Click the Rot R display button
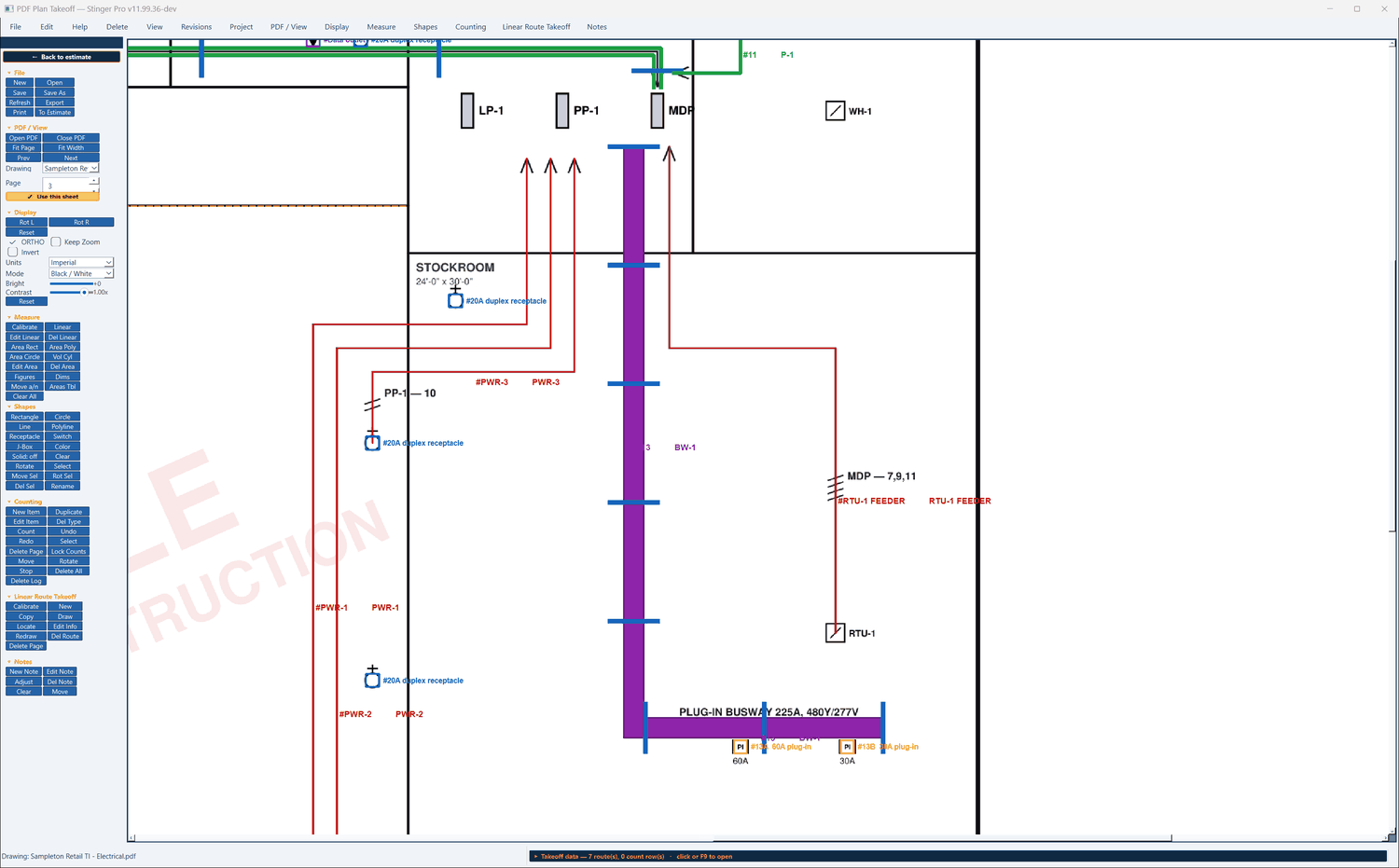This screenshot has width=1399, height=868. 81,223
